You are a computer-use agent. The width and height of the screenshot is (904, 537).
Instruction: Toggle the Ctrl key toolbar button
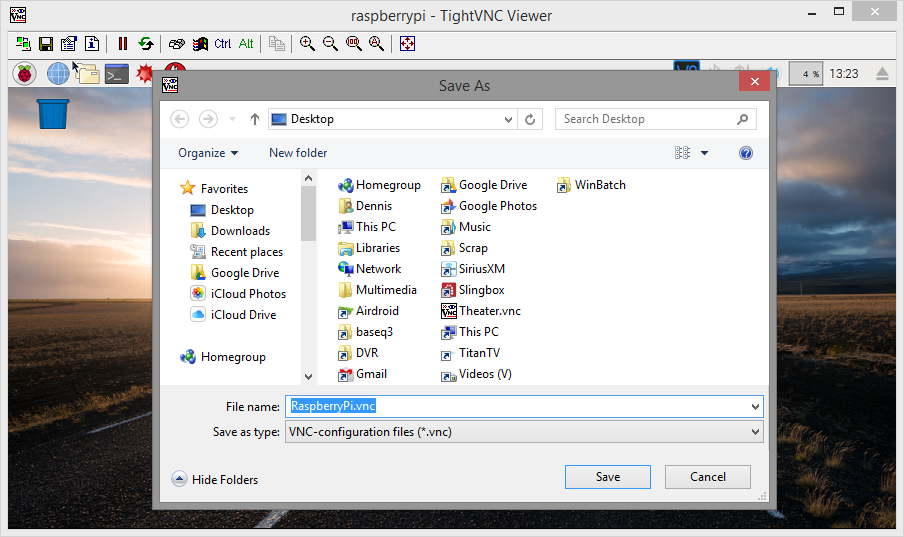coord(223,44)
